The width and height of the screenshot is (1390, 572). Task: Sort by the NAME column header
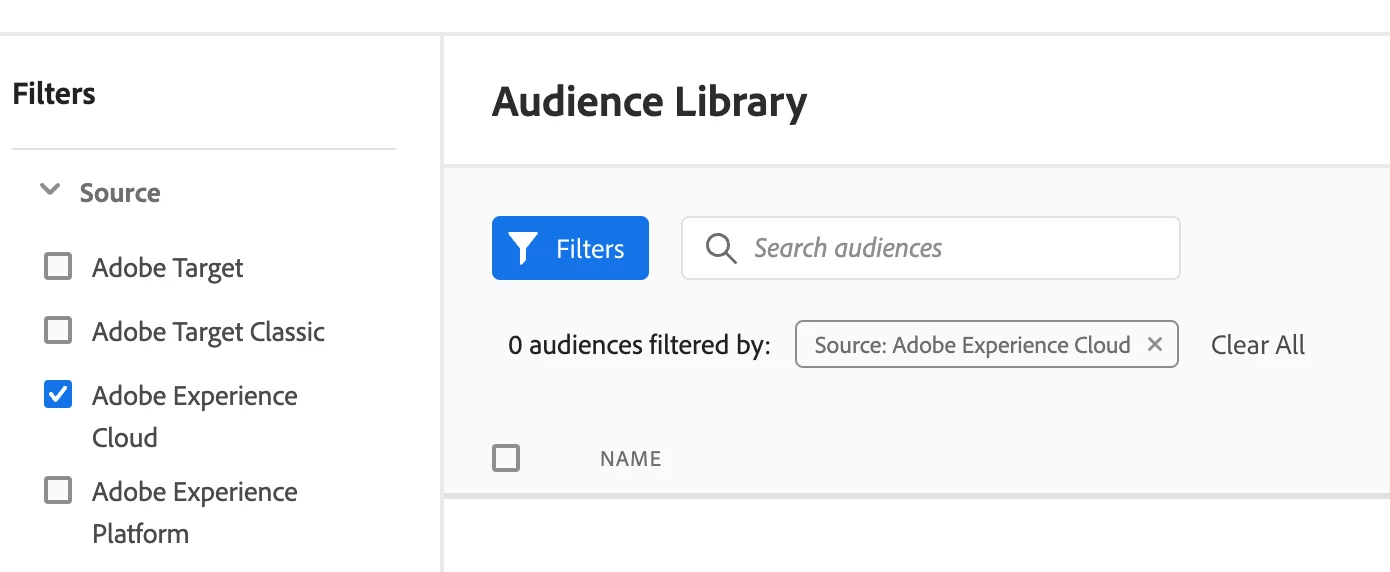(630, 459)
